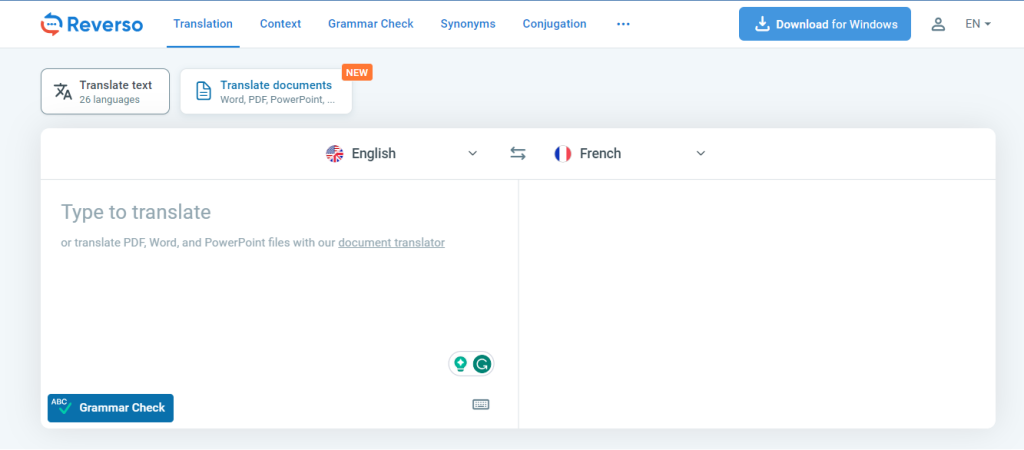
Task: Click the Download for Windows button
Action: 825,24
